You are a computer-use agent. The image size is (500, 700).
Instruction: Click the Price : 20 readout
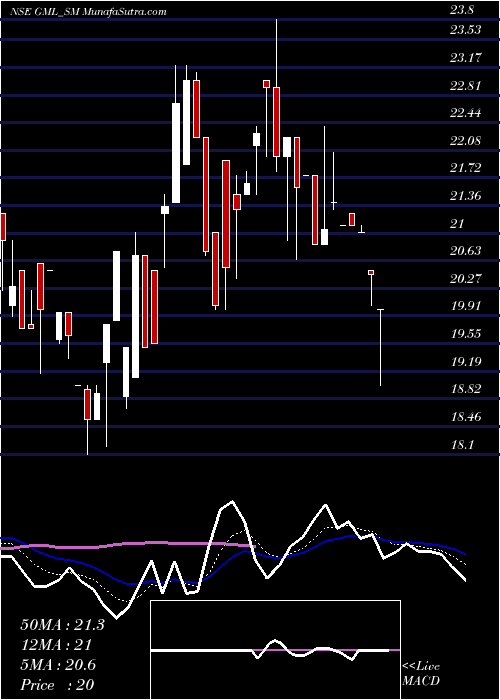57,685
